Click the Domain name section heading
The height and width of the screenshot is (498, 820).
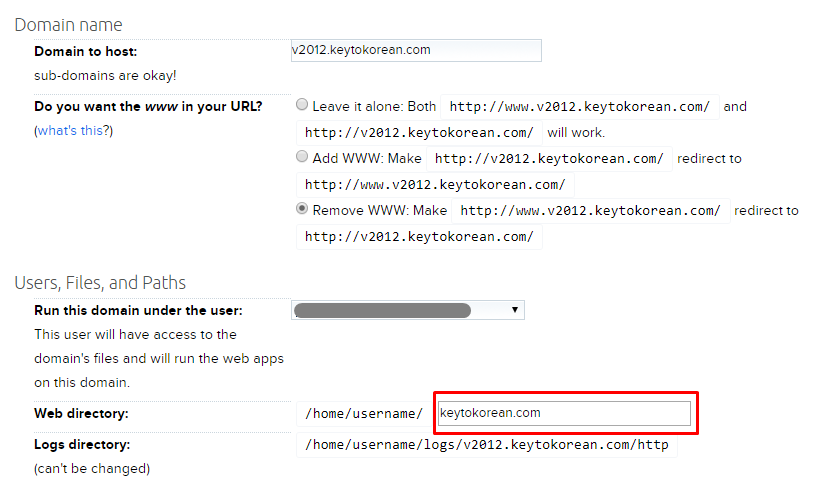tap(69, 25)
